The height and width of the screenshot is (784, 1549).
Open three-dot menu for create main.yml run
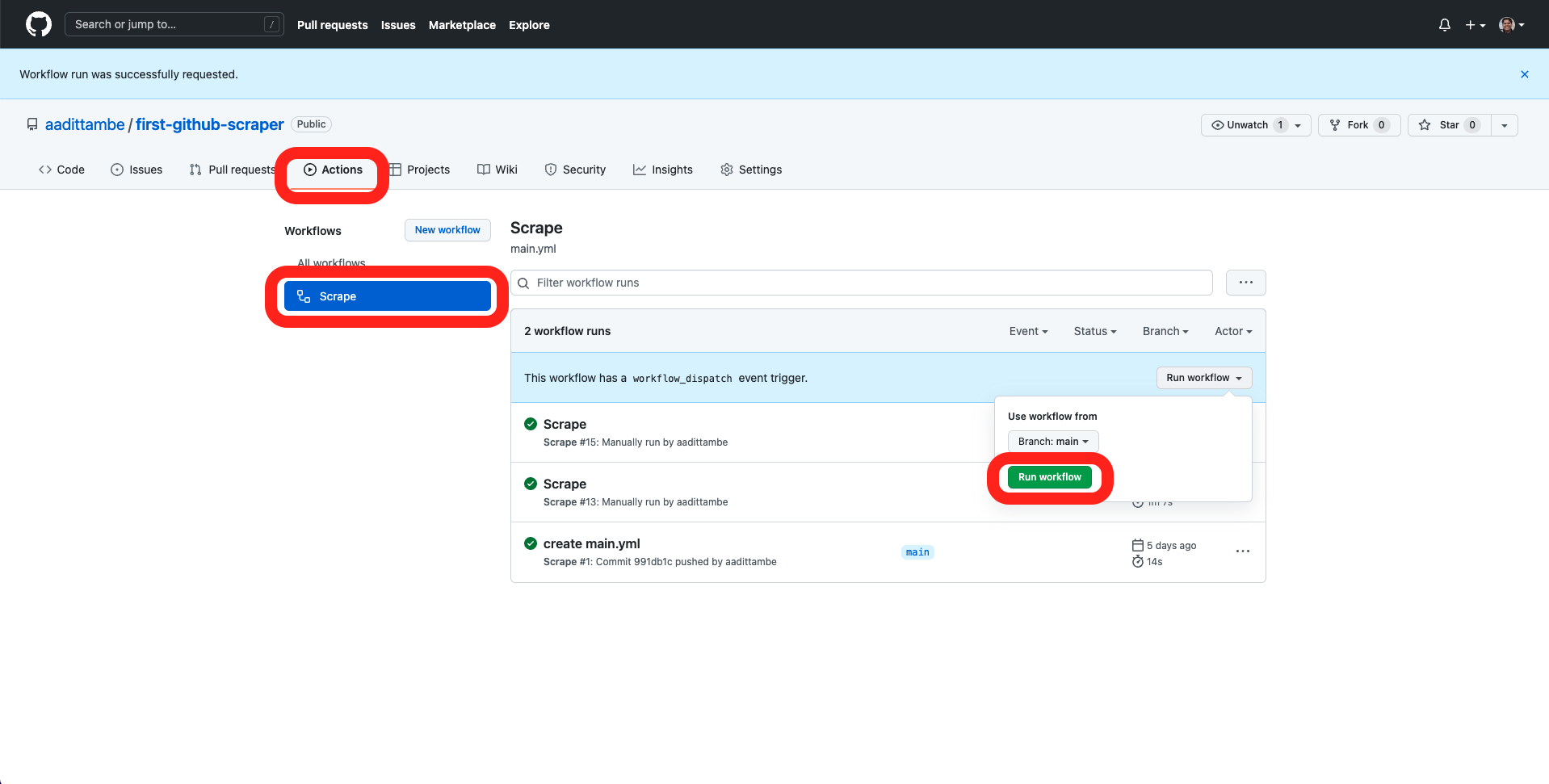tap(1243, 551)
